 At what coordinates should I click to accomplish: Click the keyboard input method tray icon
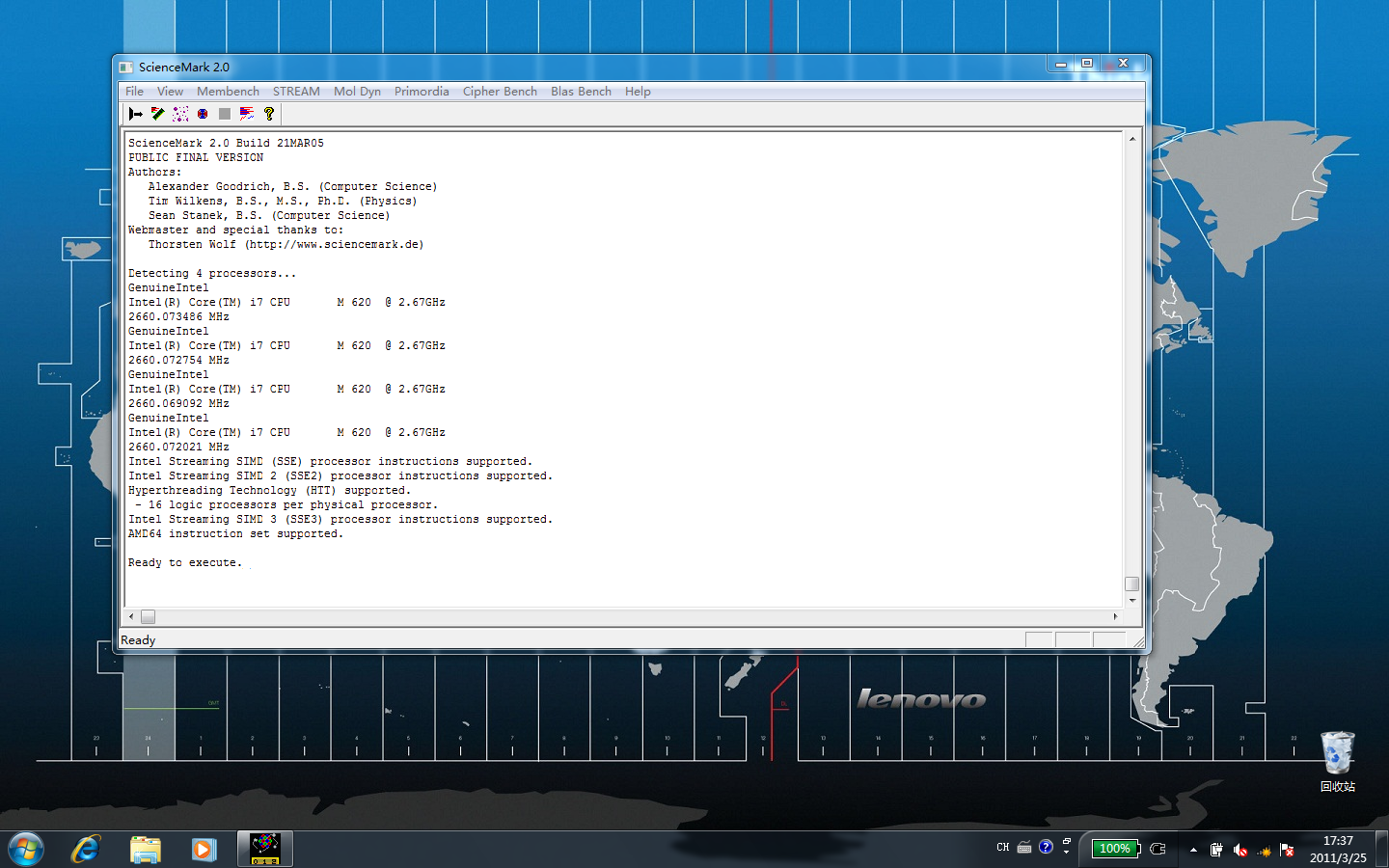click(1024, 848)
